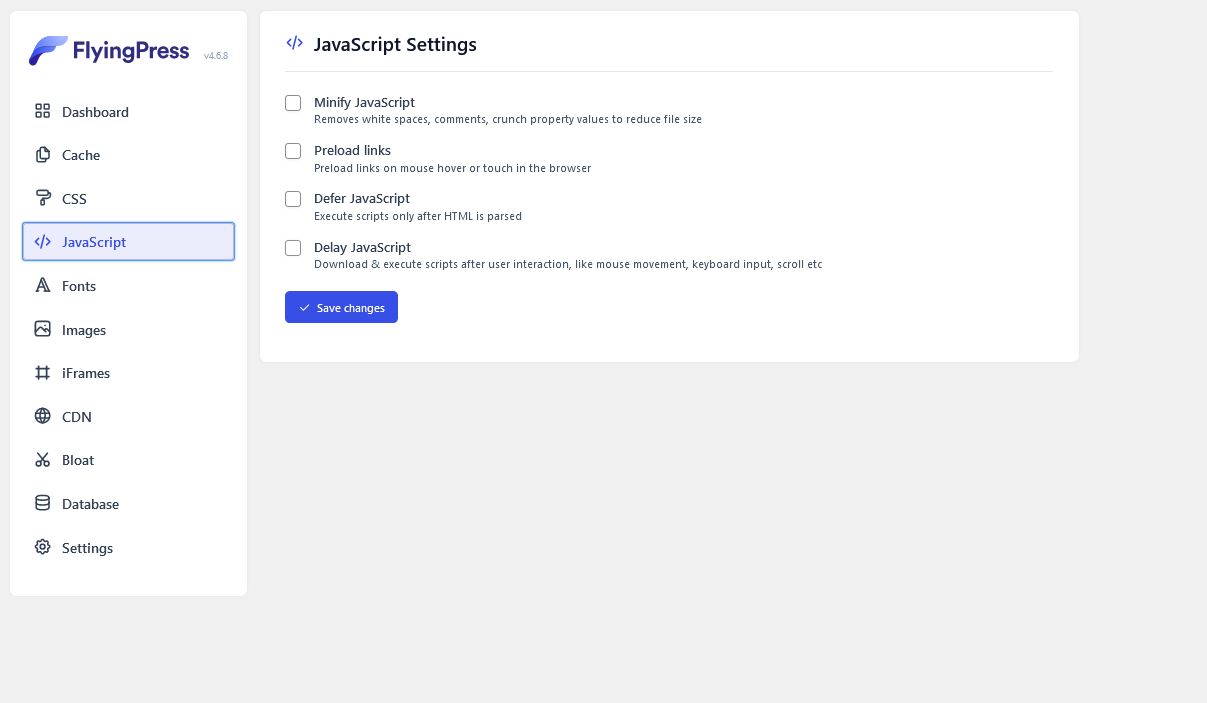Viewport: 1207px width, 703px height.
Task: Click the CDN globe icon
Action: click(x=42, y=416)
